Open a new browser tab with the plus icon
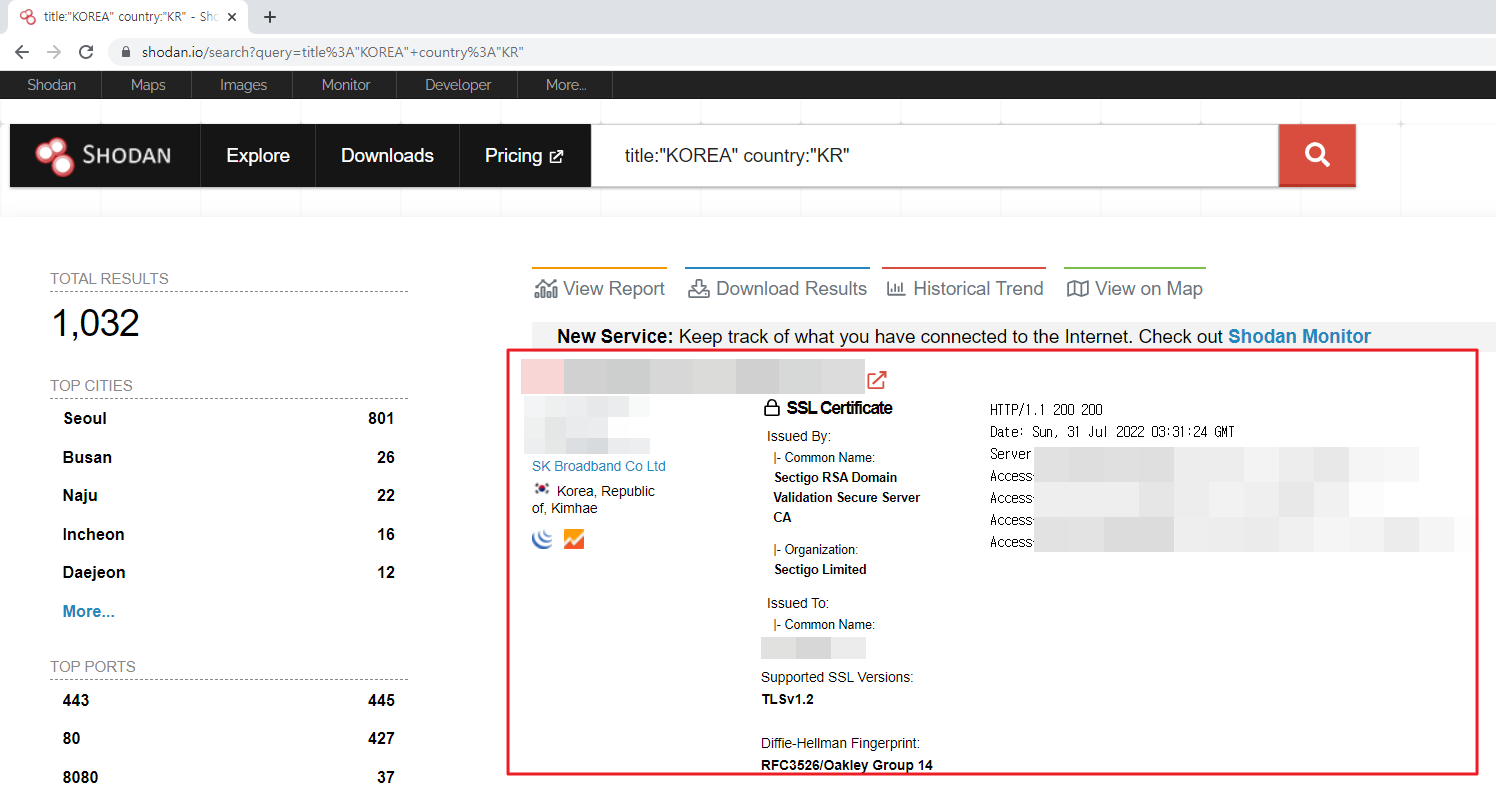The image size is (1496, 789). 269,17
